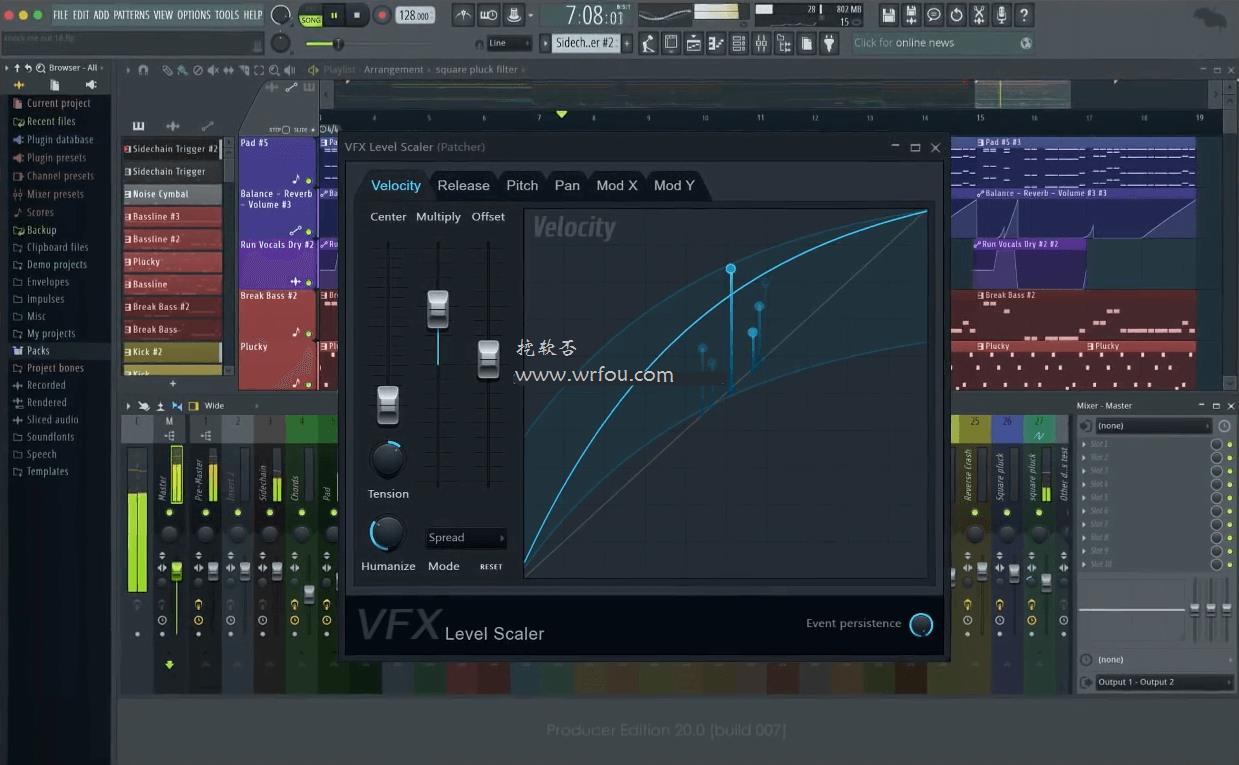Toggle the Event persistence knob

pyautogui.click(x=921, y=625)
